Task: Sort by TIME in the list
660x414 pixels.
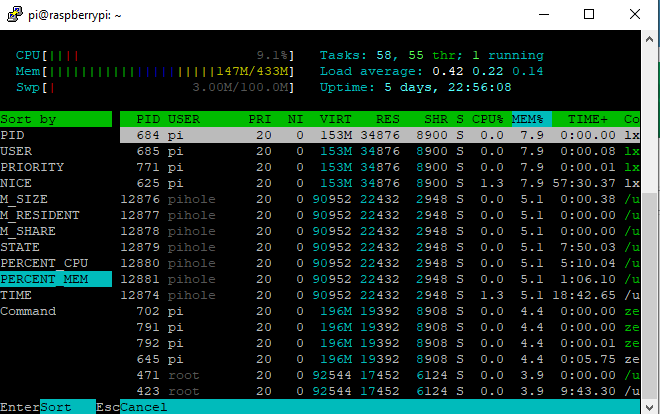Action: (x=17, y=295)
